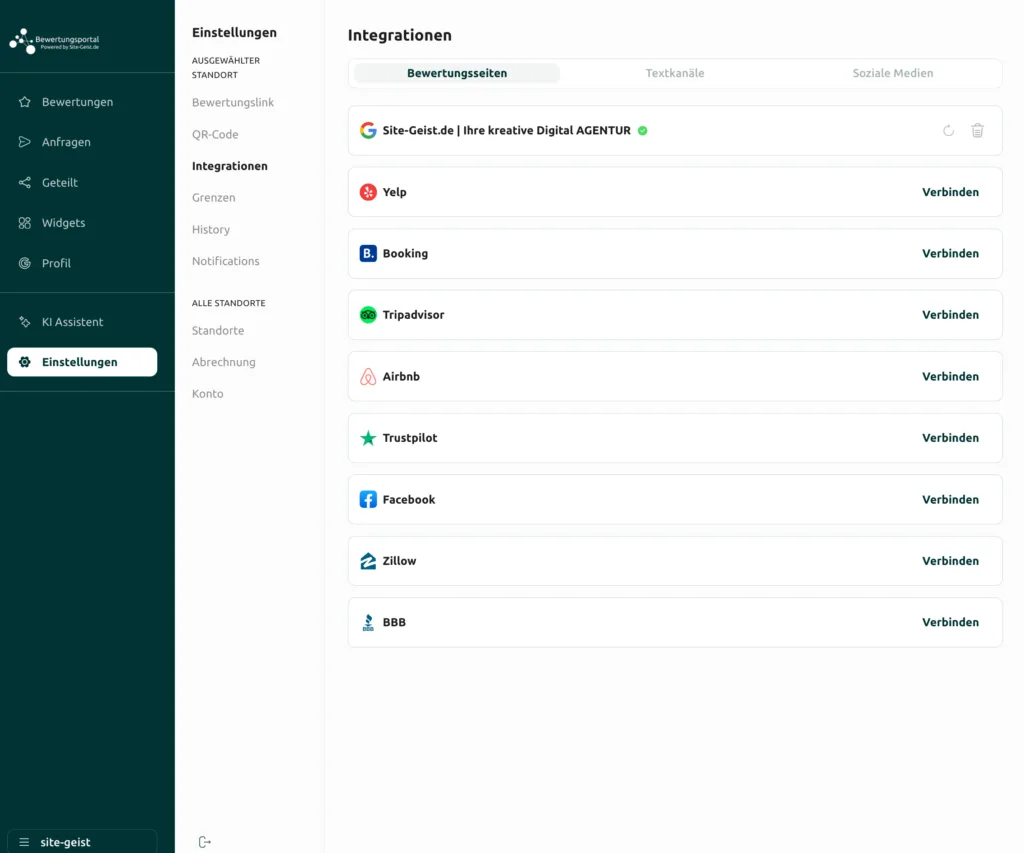Click the refresh icon on the Google integration
Screen dimensions: 1024x853
click(948, 131)
